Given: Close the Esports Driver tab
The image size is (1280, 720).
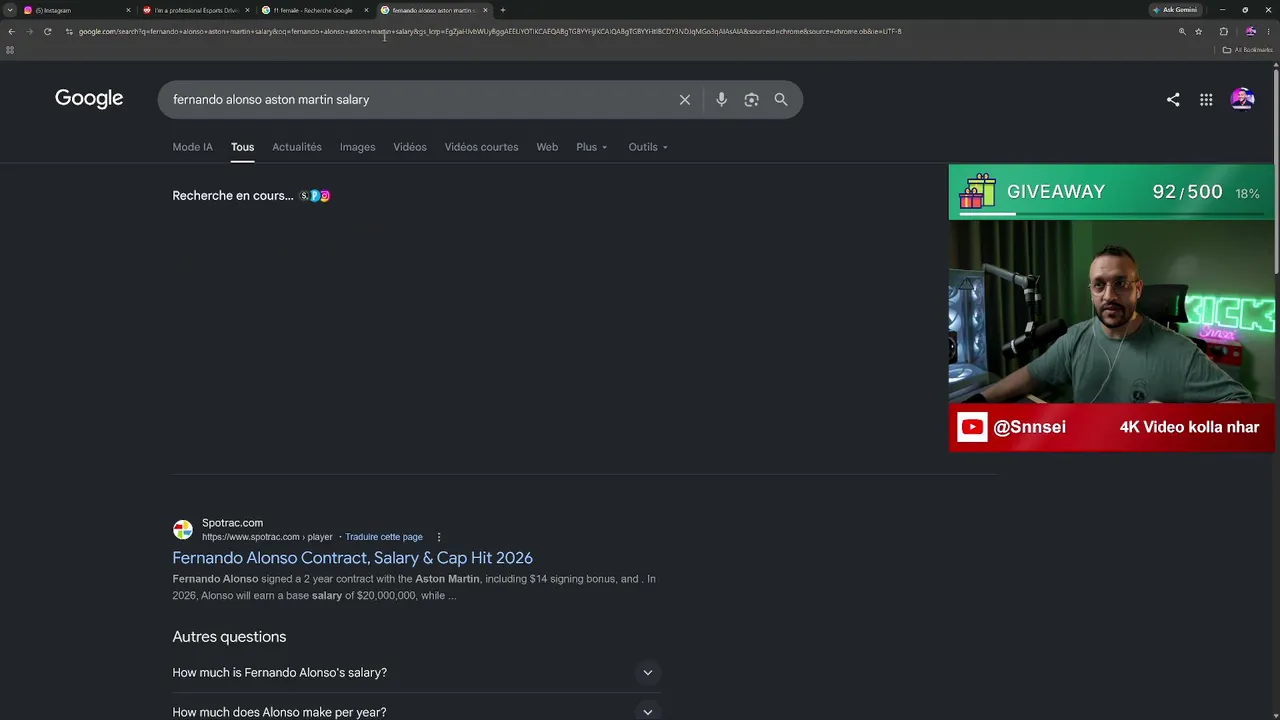Looking at the screenshot, I should coord(247,10).
